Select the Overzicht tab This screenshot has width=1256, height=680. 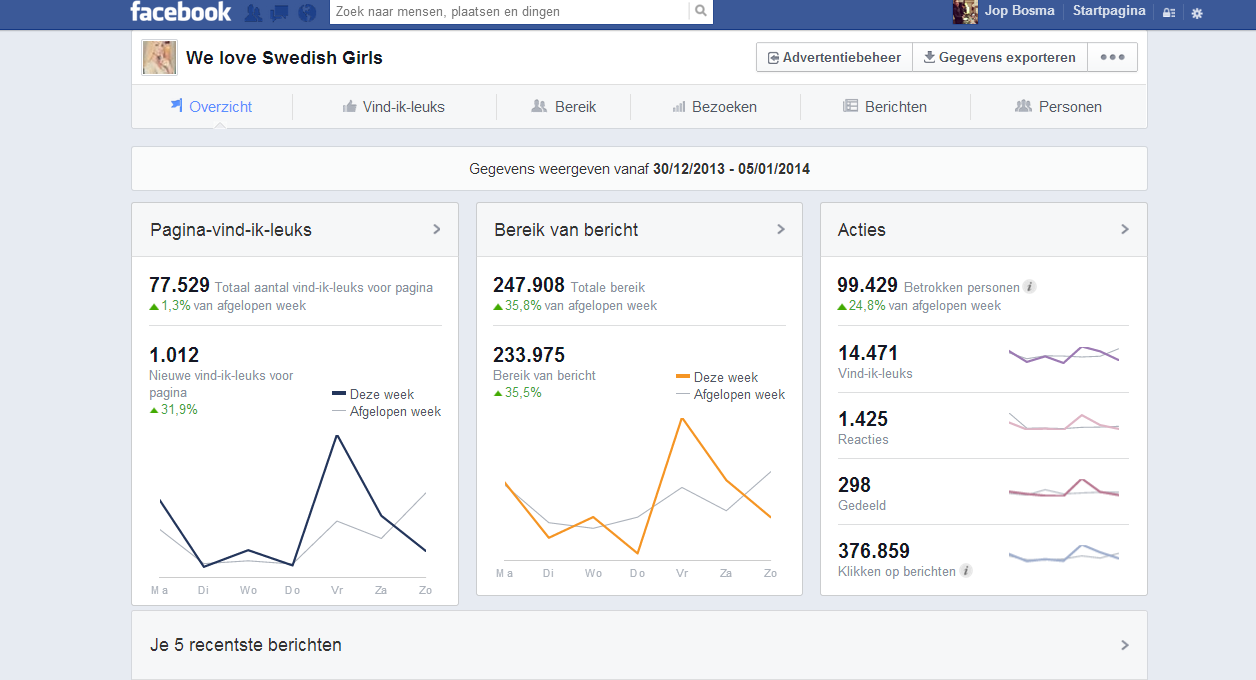211,107
